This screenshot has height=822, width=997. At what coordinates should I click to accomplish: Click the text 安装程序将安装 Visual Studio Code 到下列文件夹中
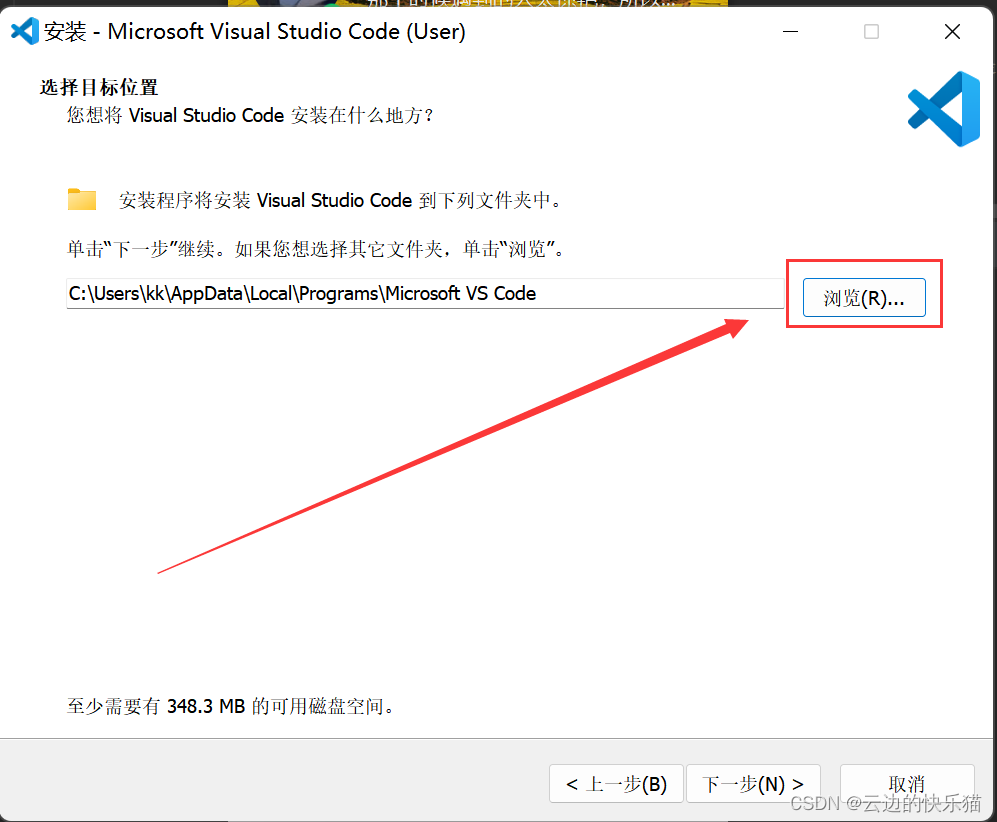click(x=340, y=200)
